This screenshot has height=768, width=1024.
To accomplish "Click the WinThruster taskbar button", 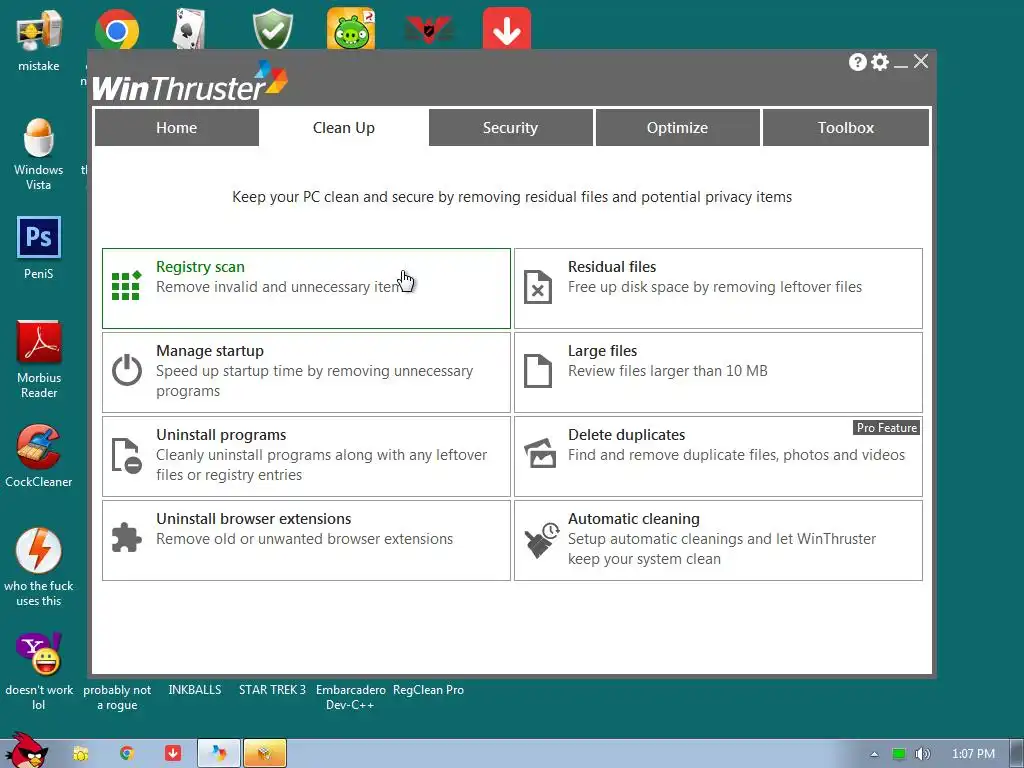I will [x=219, y=754].
